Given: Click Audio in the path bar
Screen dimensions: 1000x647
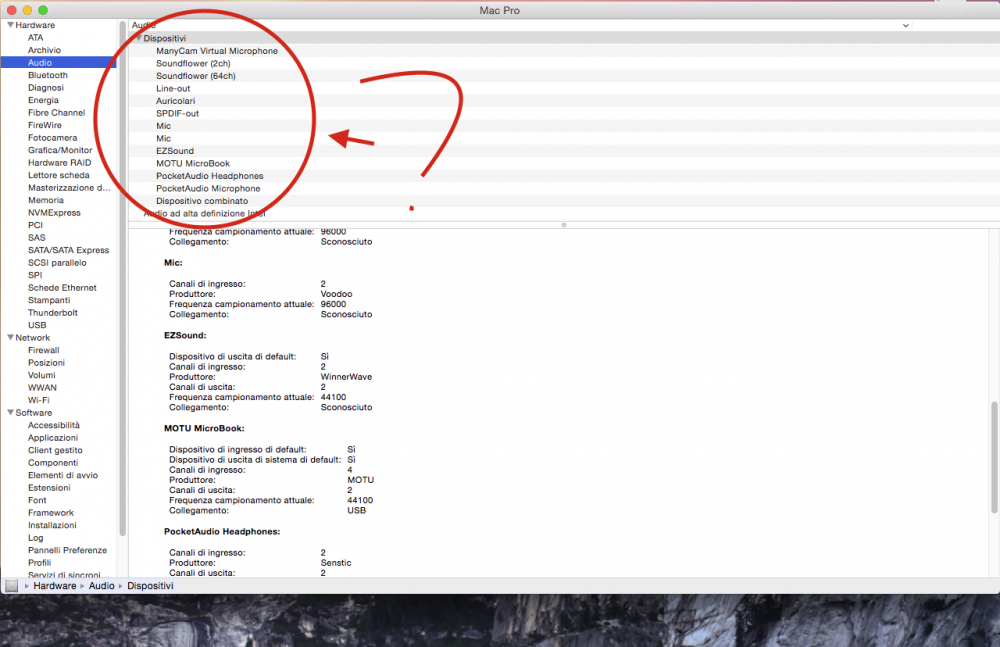Looking at the screenshot, I should click(x=101, y=586).
